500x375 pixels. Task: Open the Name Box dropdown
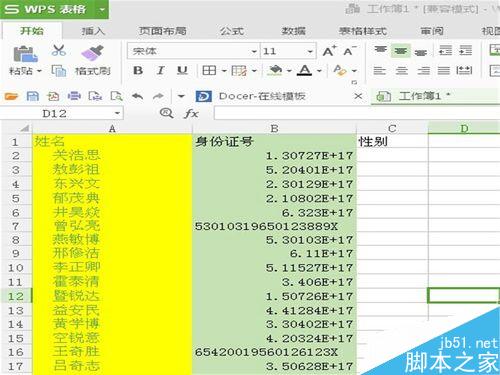(x=117, y=113)
